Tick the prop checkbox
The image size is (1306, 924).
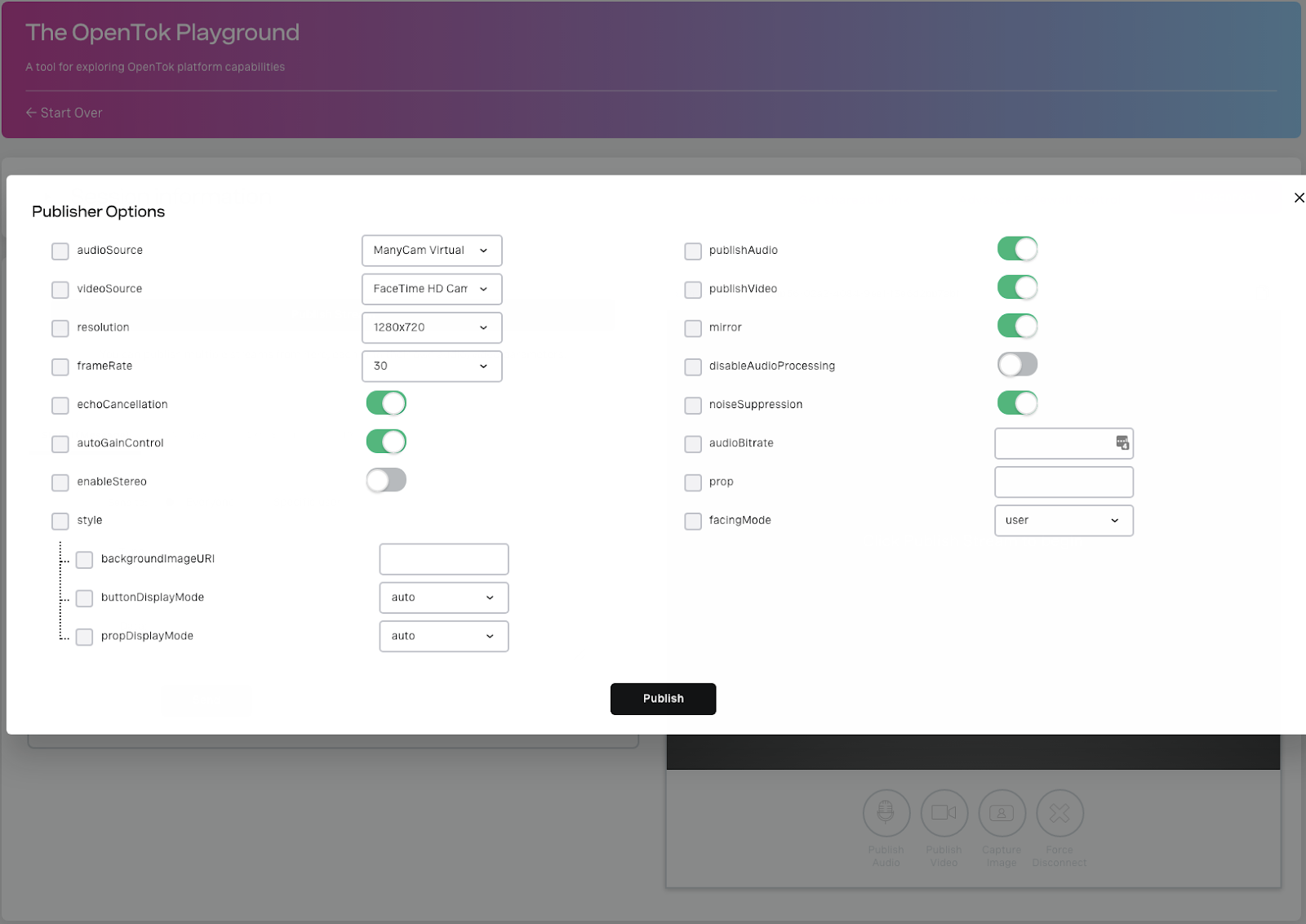(x=693, y=482)
